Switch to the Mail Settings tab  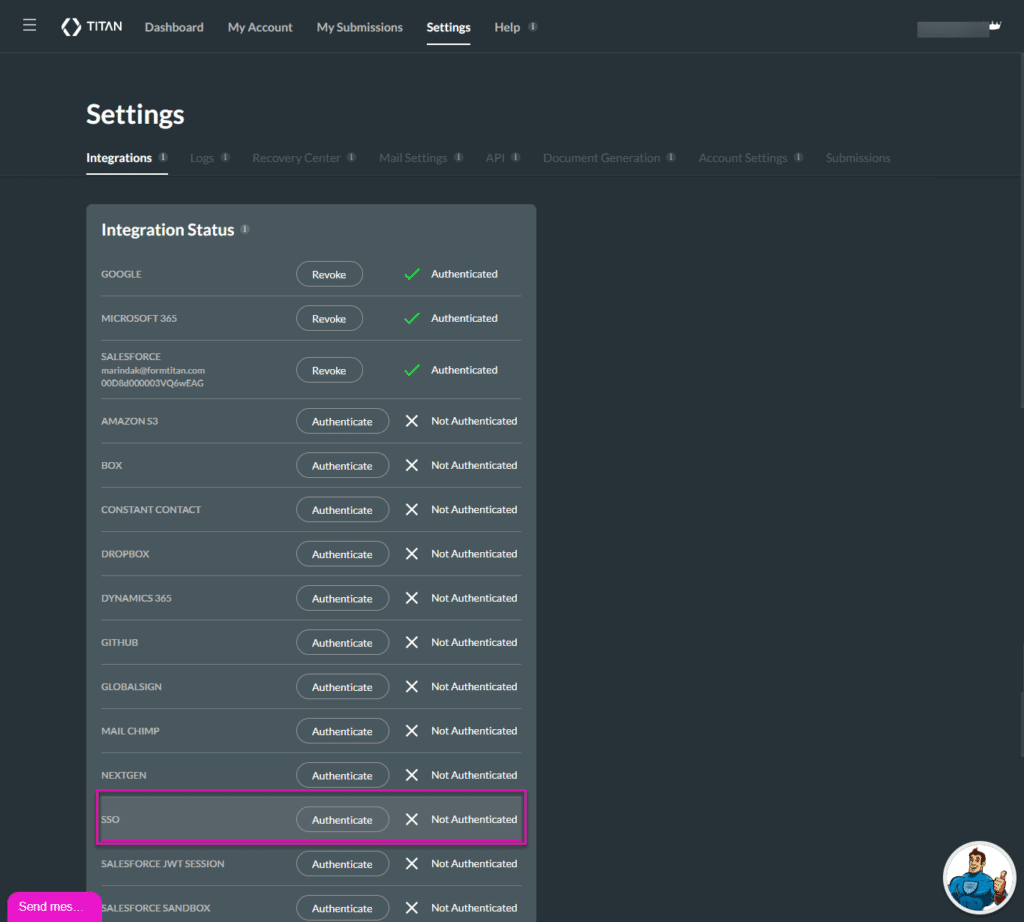412,158
